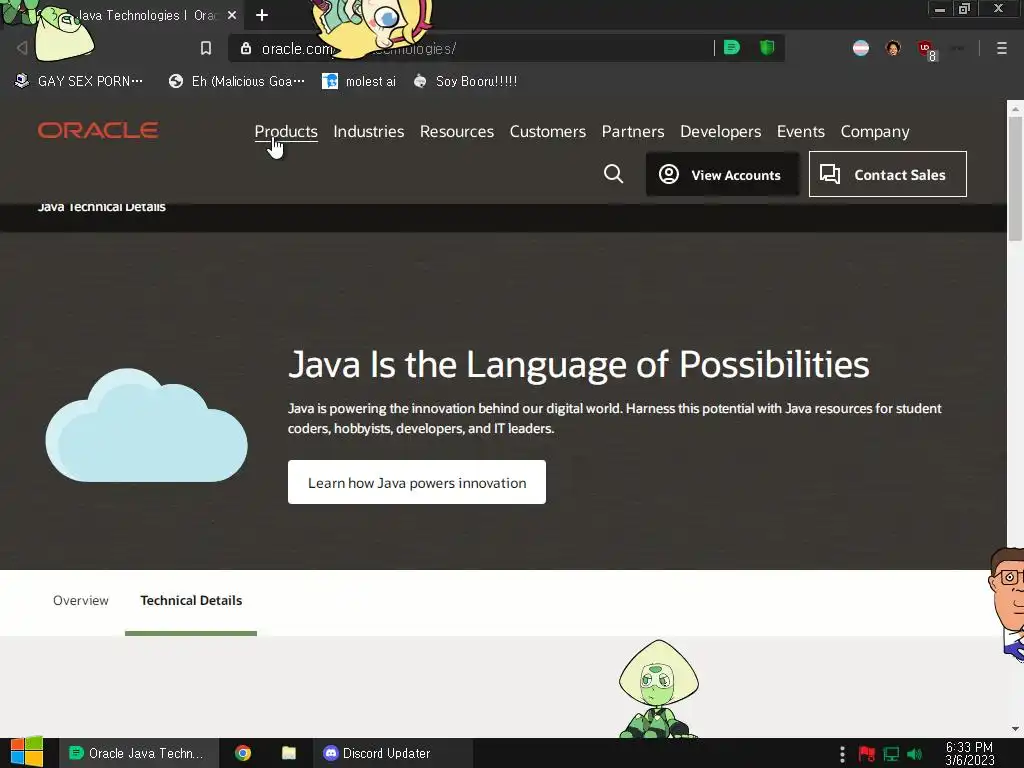Open the Customers menu
The image size is (1024, 768).
[x=547, y=131]
